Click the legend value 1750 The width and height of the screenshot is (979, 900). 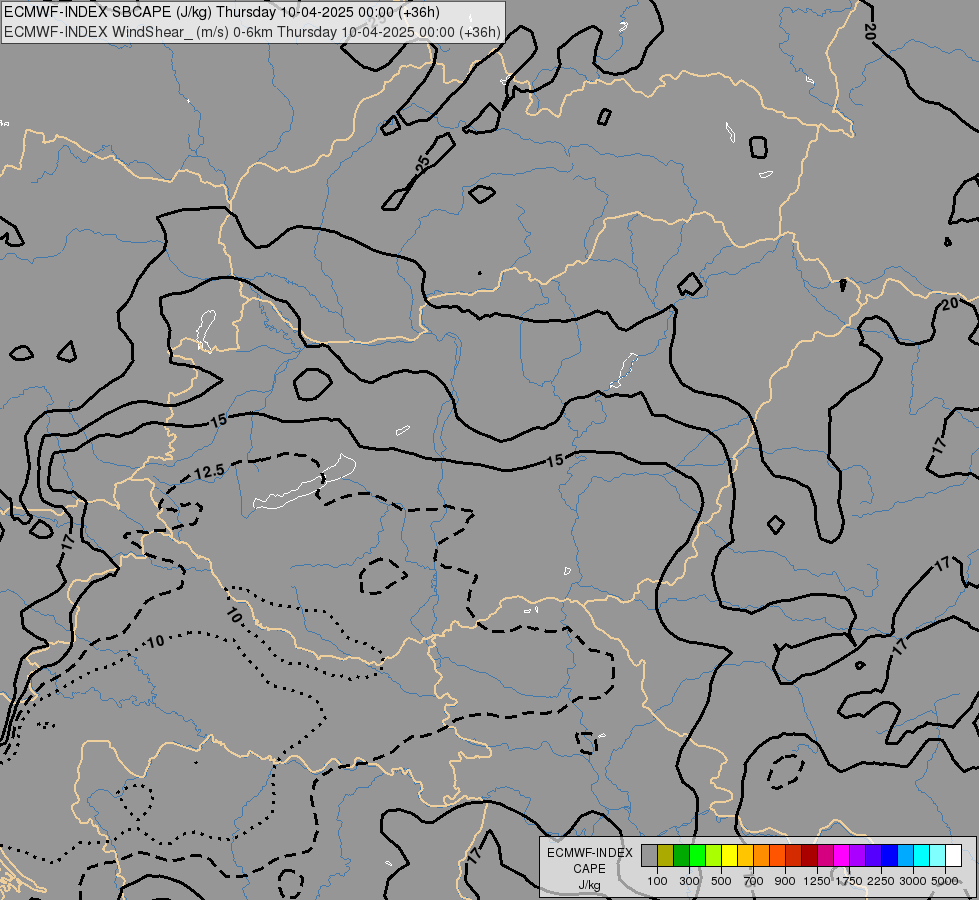click(849, 881)
